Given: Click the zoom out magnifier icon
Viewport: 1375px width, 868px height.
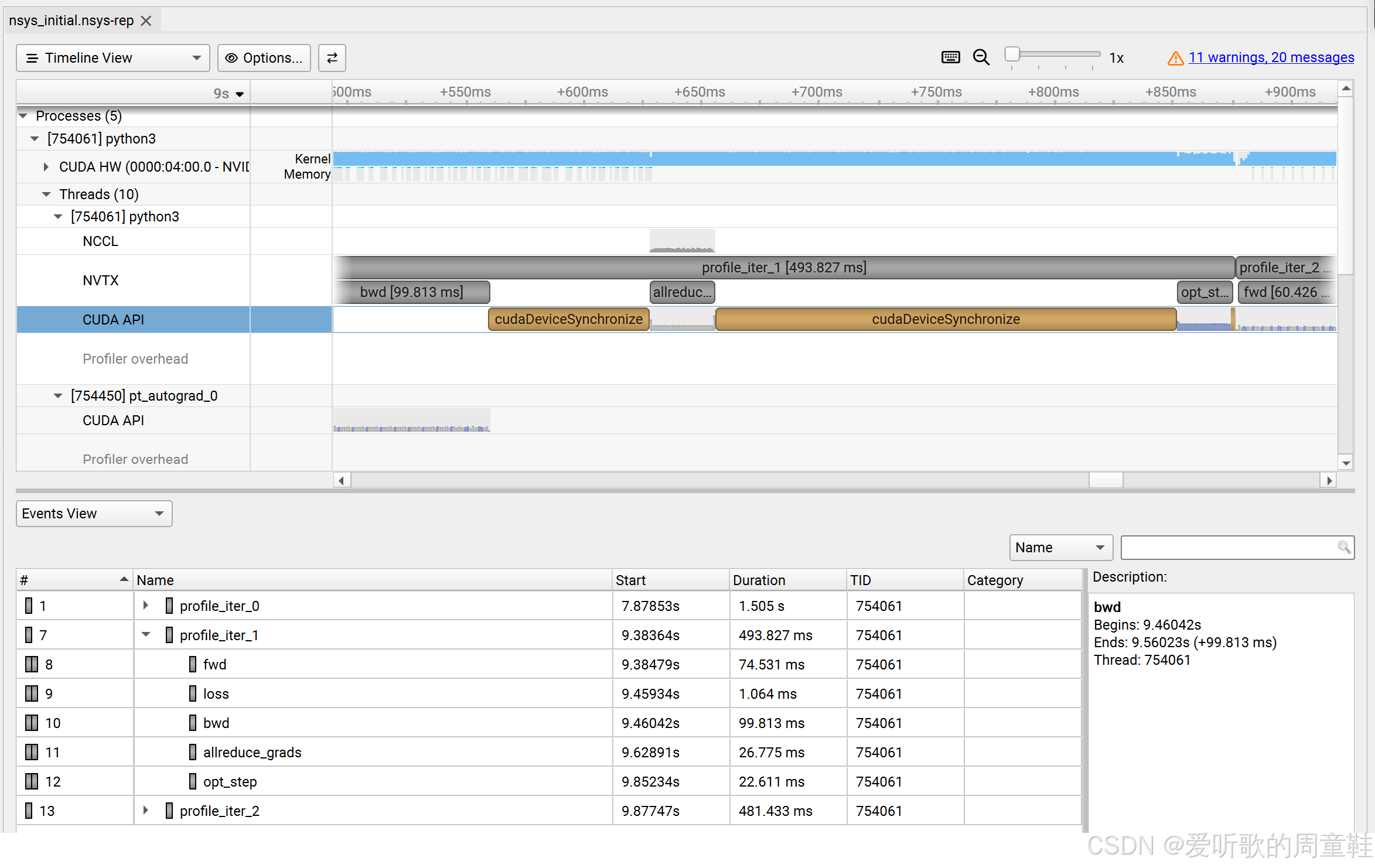Looking at the screenshot, I should click(x=981, y=57).
